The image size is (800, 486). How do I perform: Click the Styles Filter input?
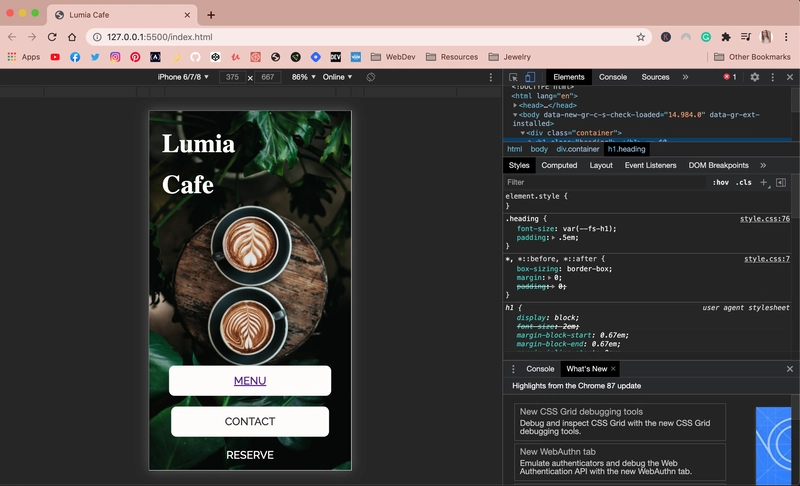pos(605,182)
